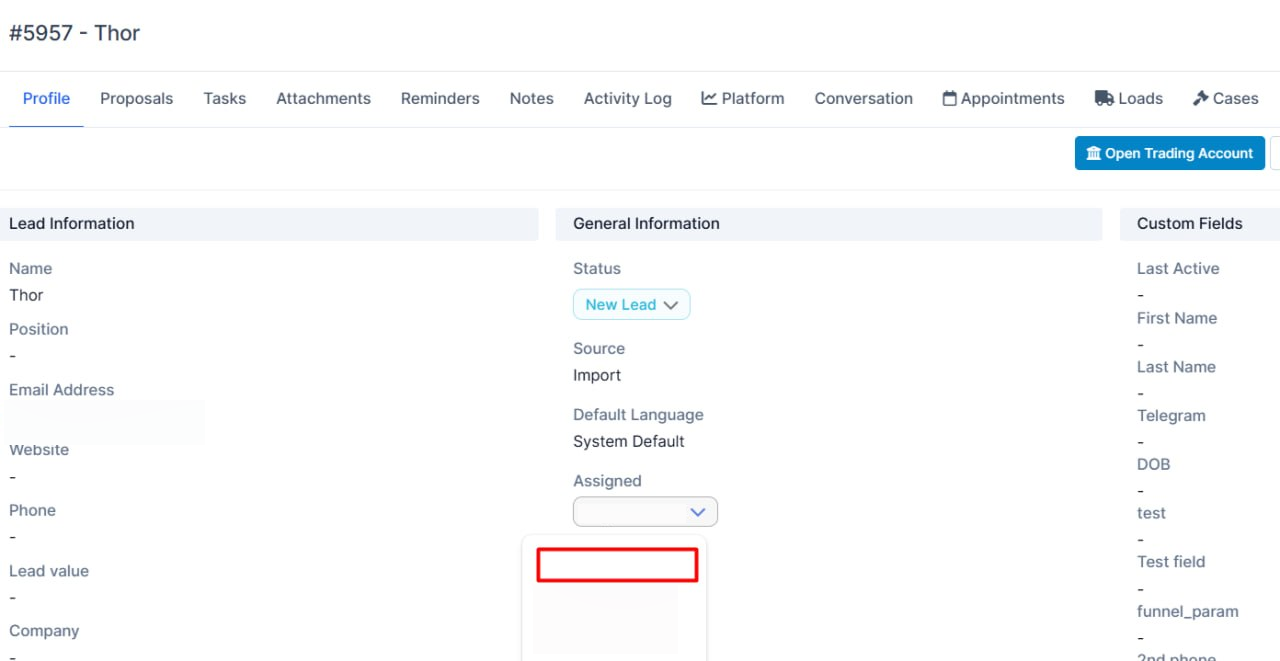Viewport: 1280px width, 661px height.
Task: Open the Proposals tab
Action: (x=136, y=98)
